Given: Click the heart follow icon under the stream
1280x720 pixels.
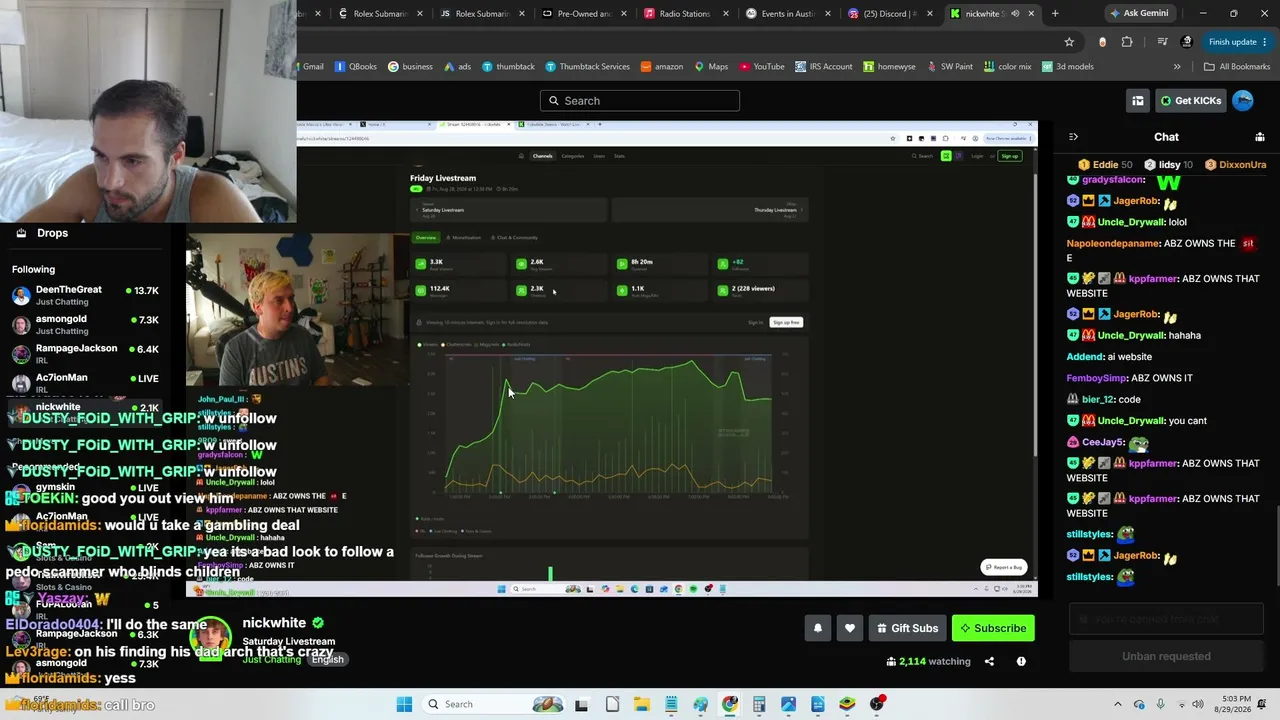Looking at the screenshot, I should pos(850,628).
